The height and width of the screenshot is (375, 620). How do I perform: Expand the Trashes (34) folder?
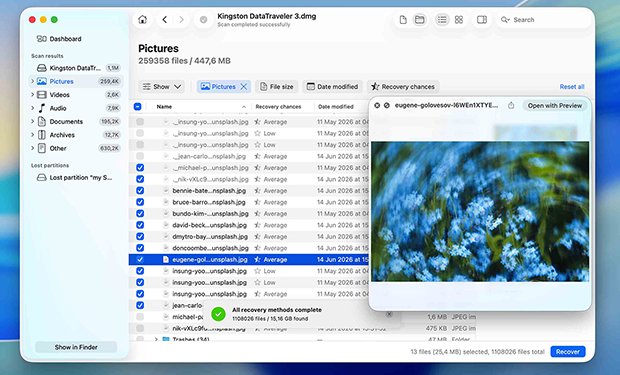(x=156, y=339)
